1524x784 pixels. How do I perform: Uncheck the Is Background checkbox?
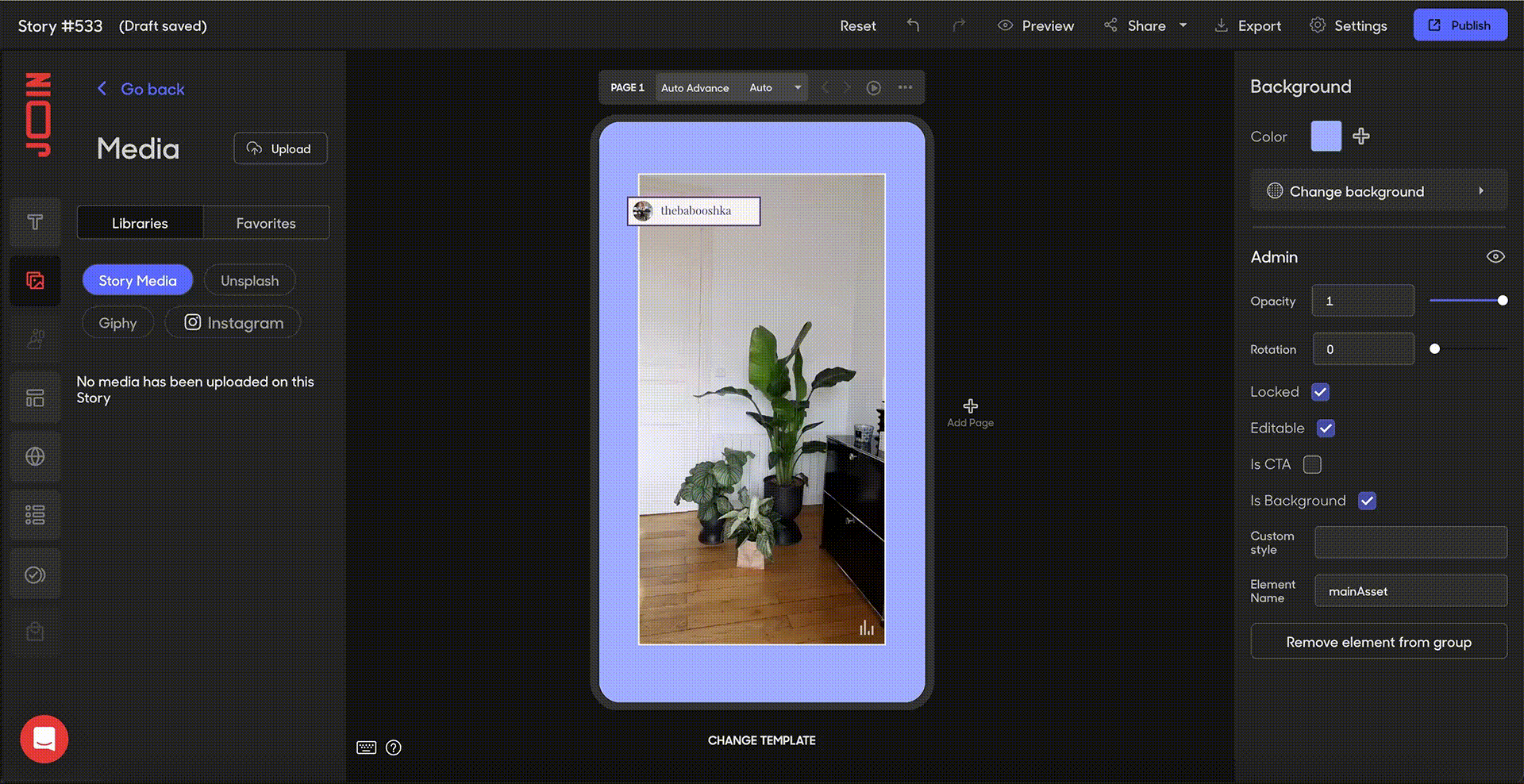click(x=1367, y=501)
